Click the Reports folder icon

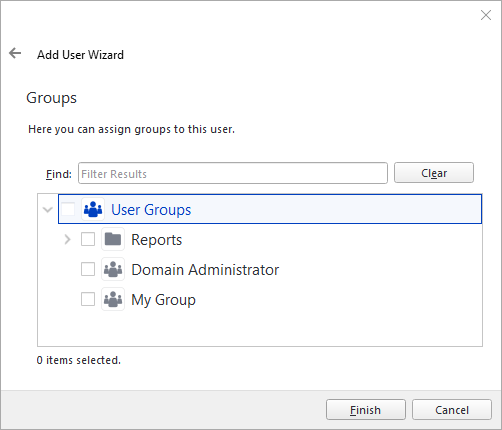coord(113,239)
